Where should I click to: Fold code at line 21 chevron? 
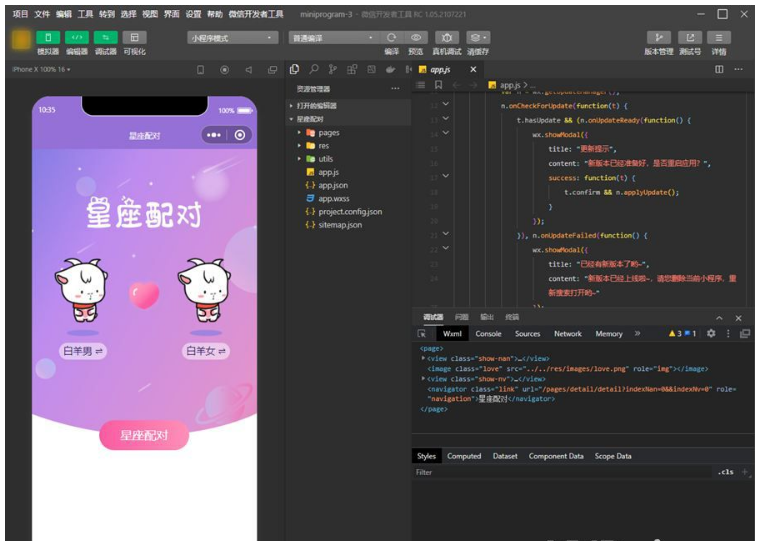point(446,234)
